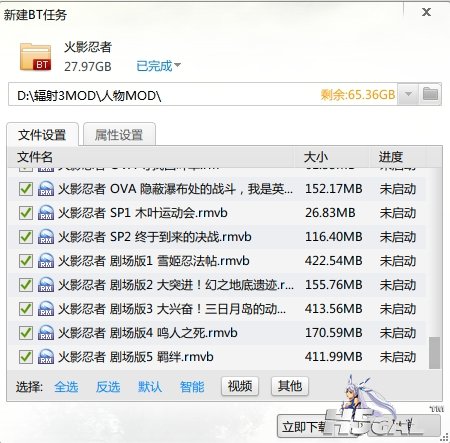
Task: Click total size 27.97GB
Action: tap(88, 67)
